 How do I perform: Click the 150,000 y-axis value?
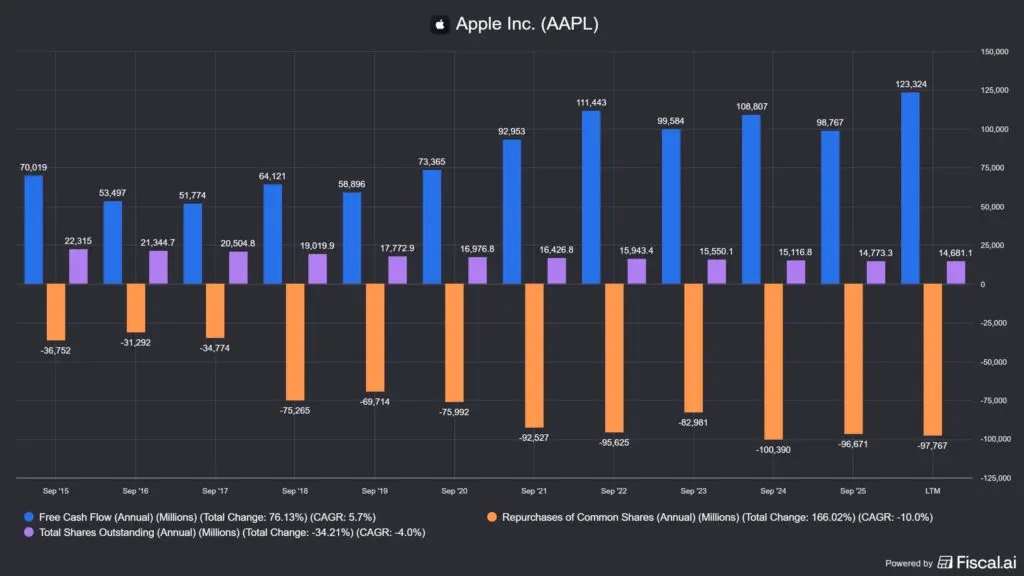994,52
